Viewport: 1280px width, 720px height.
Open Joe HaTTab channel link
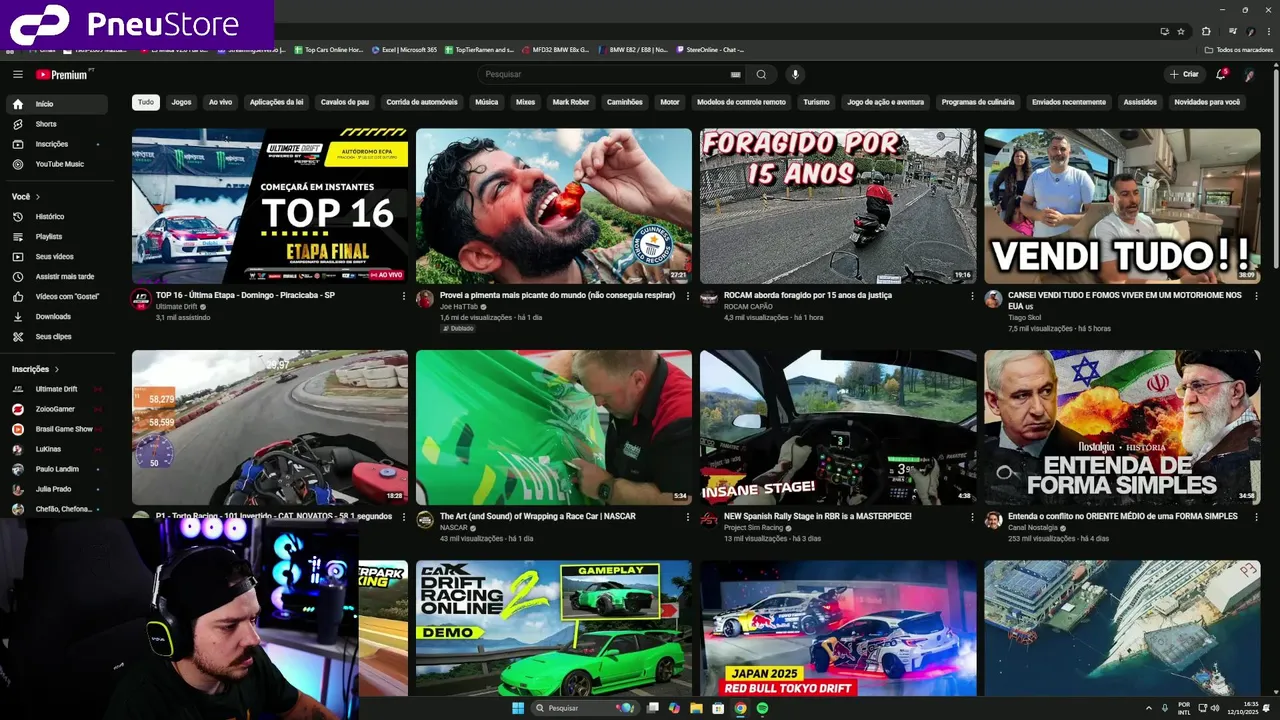click(x=460, y=307)
